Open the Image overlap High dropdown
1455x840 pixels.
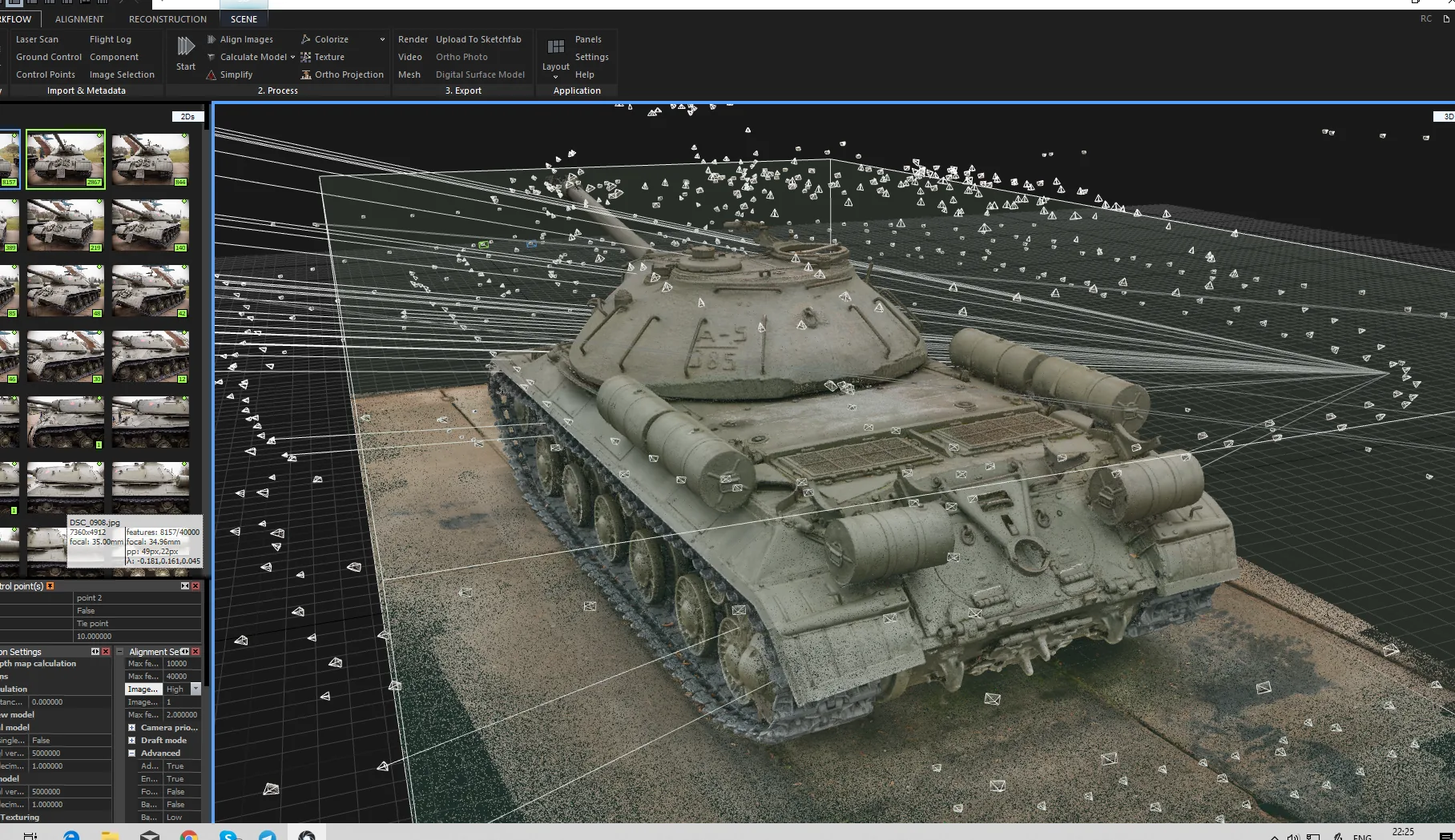click(195, 689)
